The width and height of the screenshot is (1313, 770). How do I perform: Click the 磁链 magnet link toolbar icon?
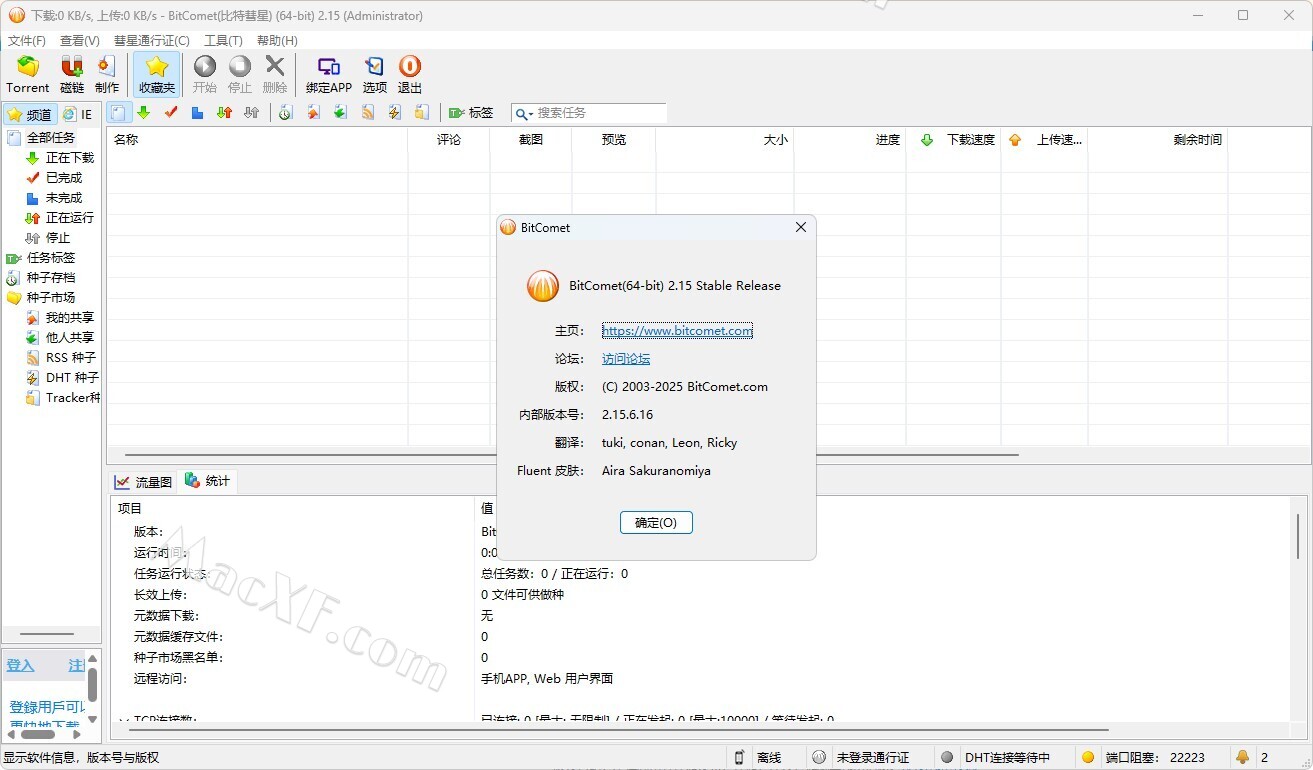pyautogui.click(x=72, y=75)
